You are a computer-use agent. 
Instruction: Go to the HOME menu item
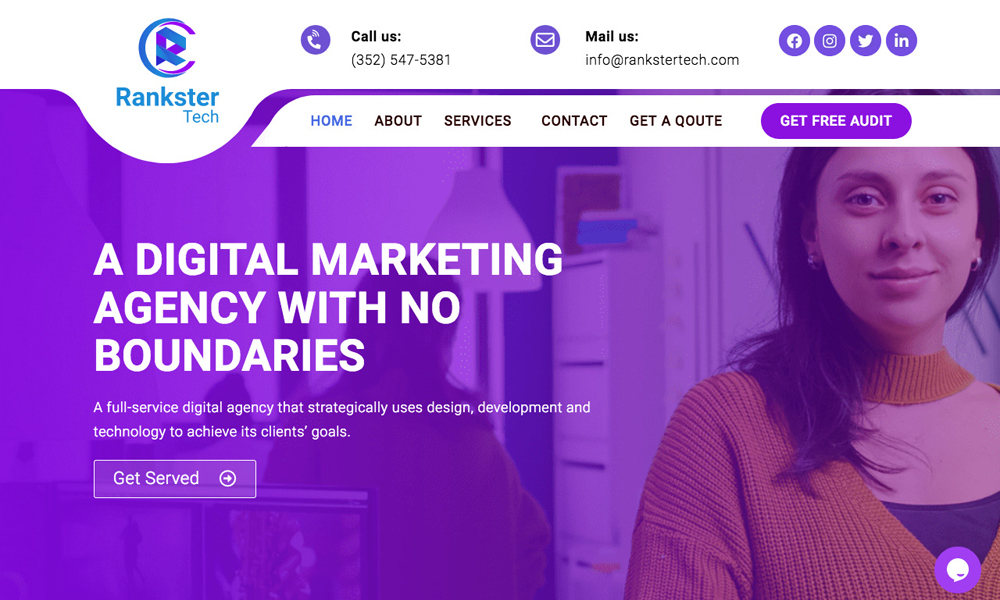(x=331, y=121)
